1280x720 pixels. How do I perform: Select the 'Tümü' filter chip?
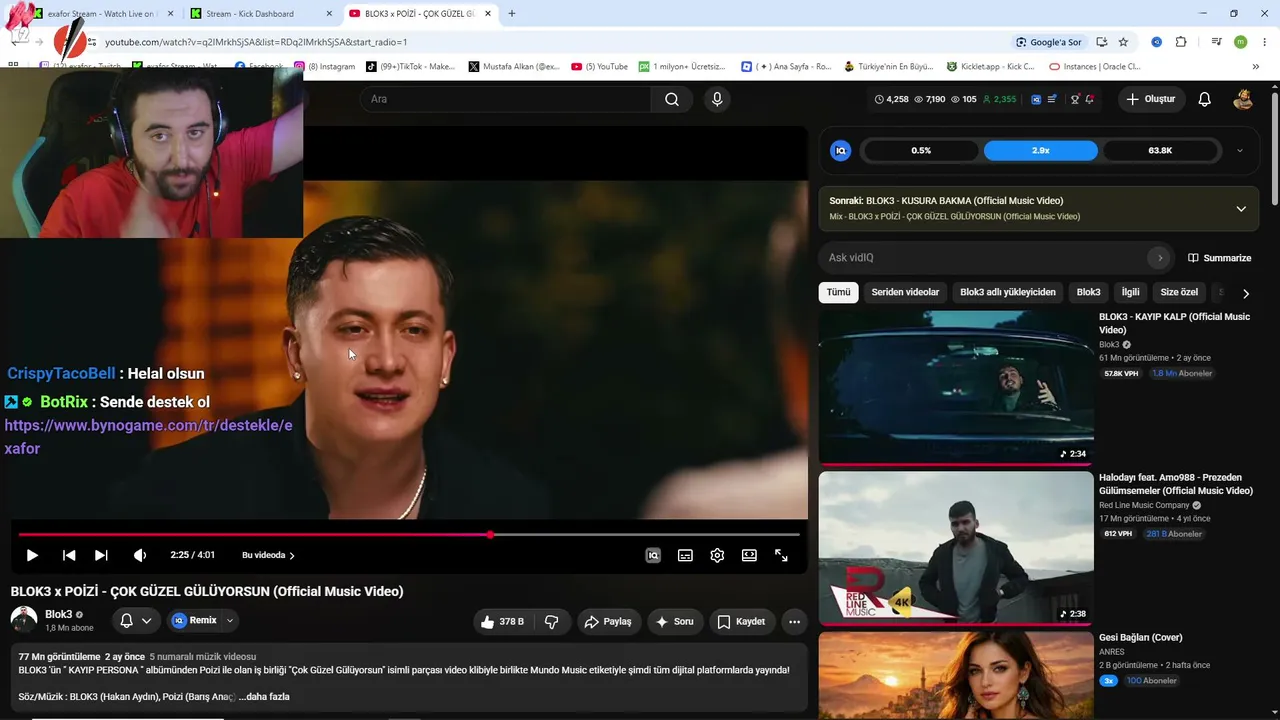838,292
